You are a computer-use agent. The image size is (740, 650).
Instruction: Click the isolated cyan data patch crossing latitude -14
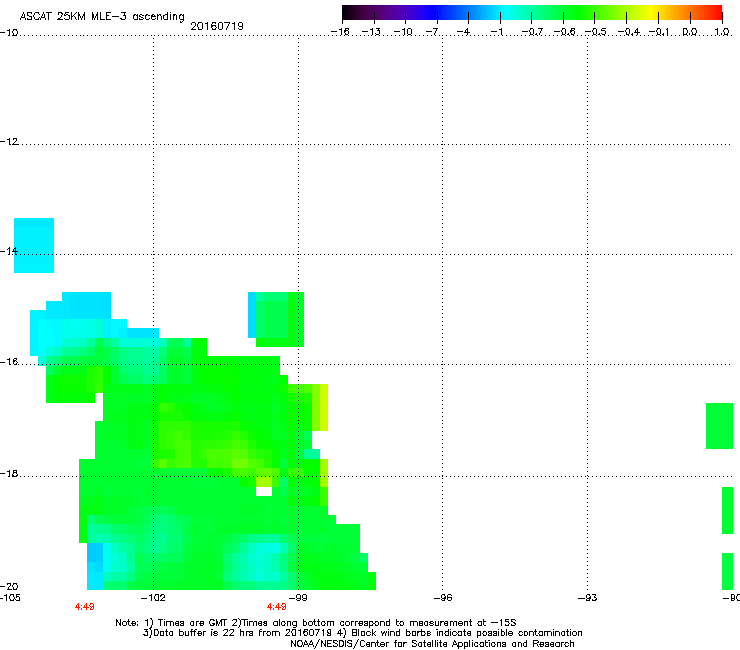point(34,245)
